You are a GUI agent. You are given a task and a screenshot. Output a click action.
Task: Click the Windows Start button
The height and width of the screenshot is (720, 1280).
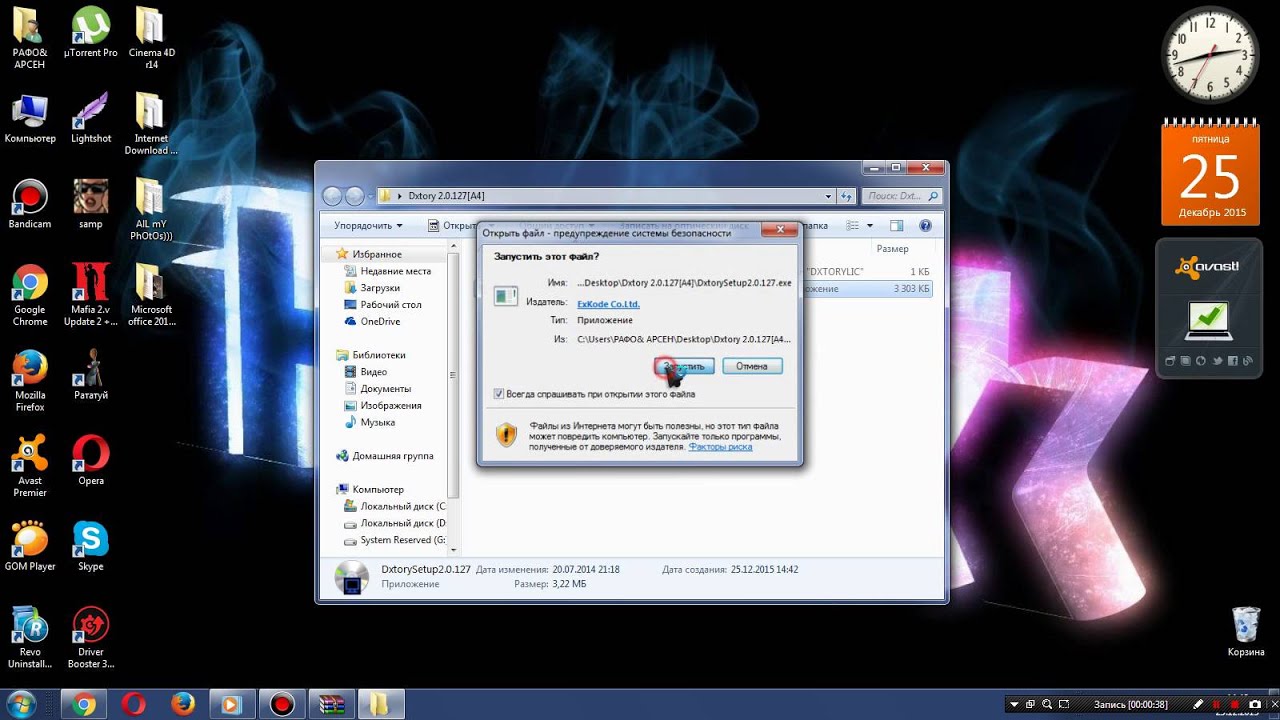coord(22,703)
